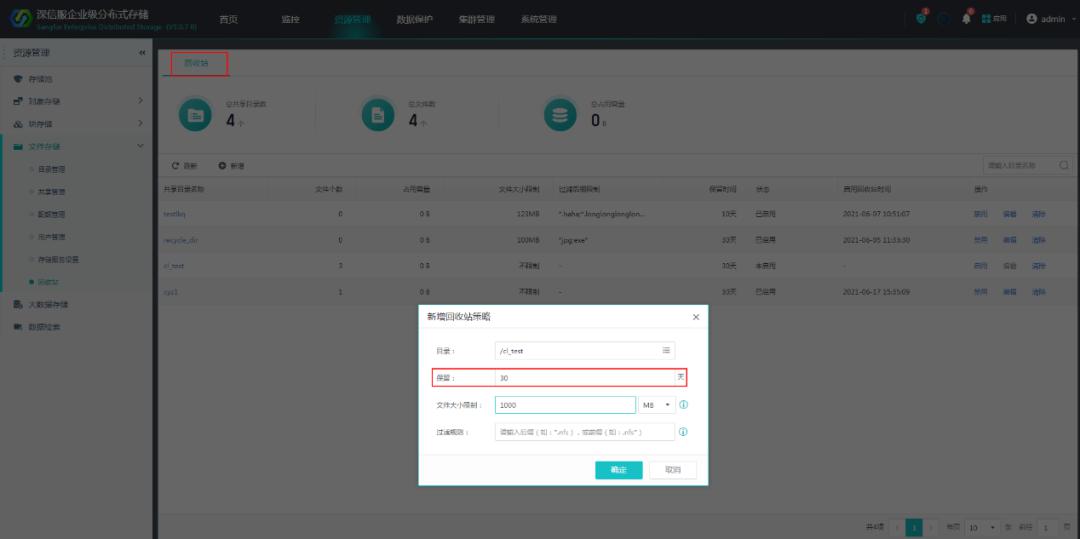
Task: Click the filter rule input field
Action: coord(584,432)
